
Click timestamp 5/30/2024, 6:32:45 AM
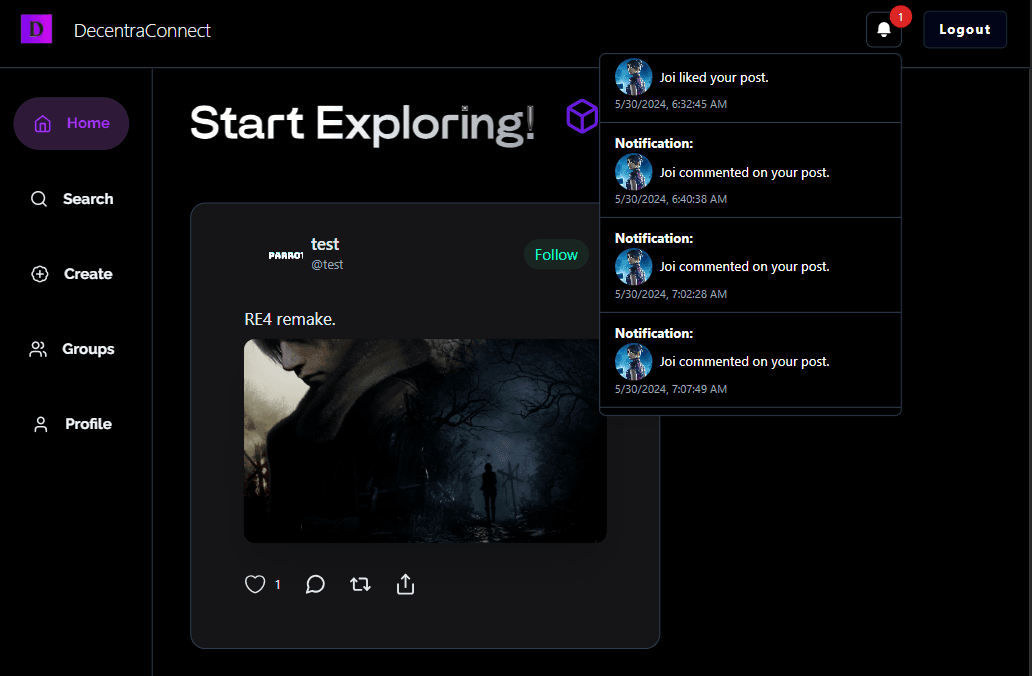click(671, 104)
